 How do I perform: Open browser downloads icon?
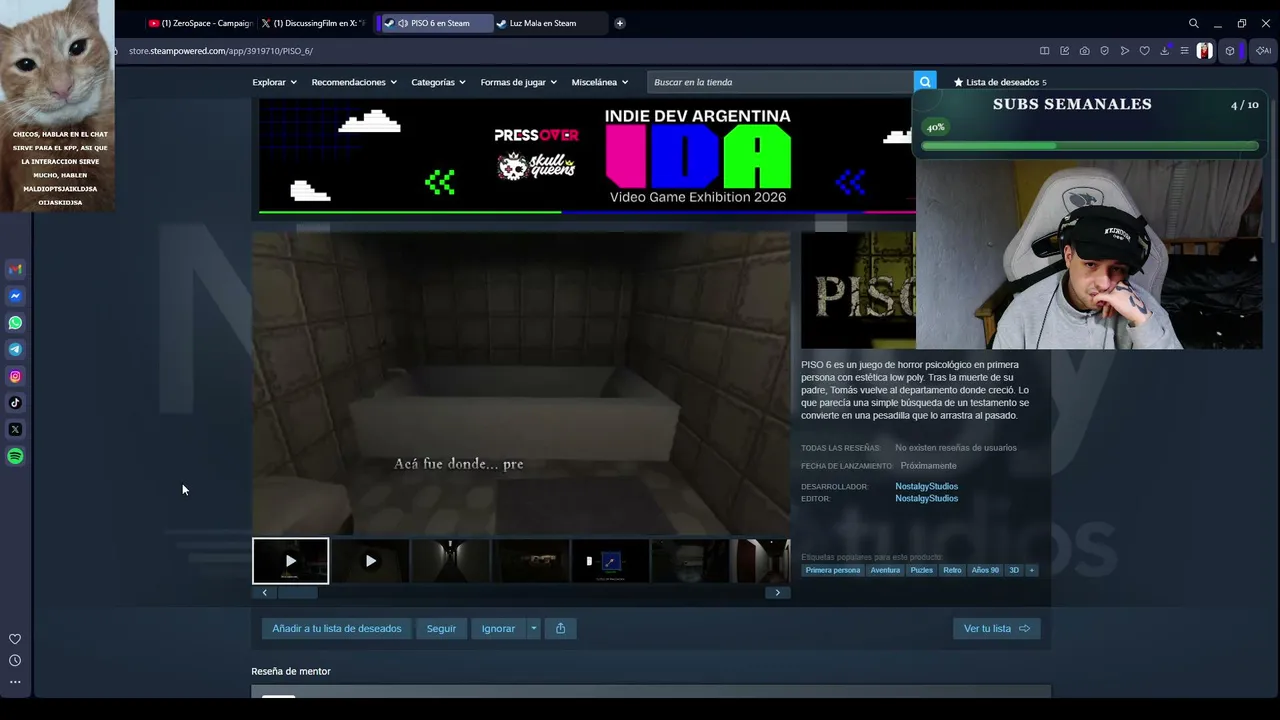tap(1164, 51)
